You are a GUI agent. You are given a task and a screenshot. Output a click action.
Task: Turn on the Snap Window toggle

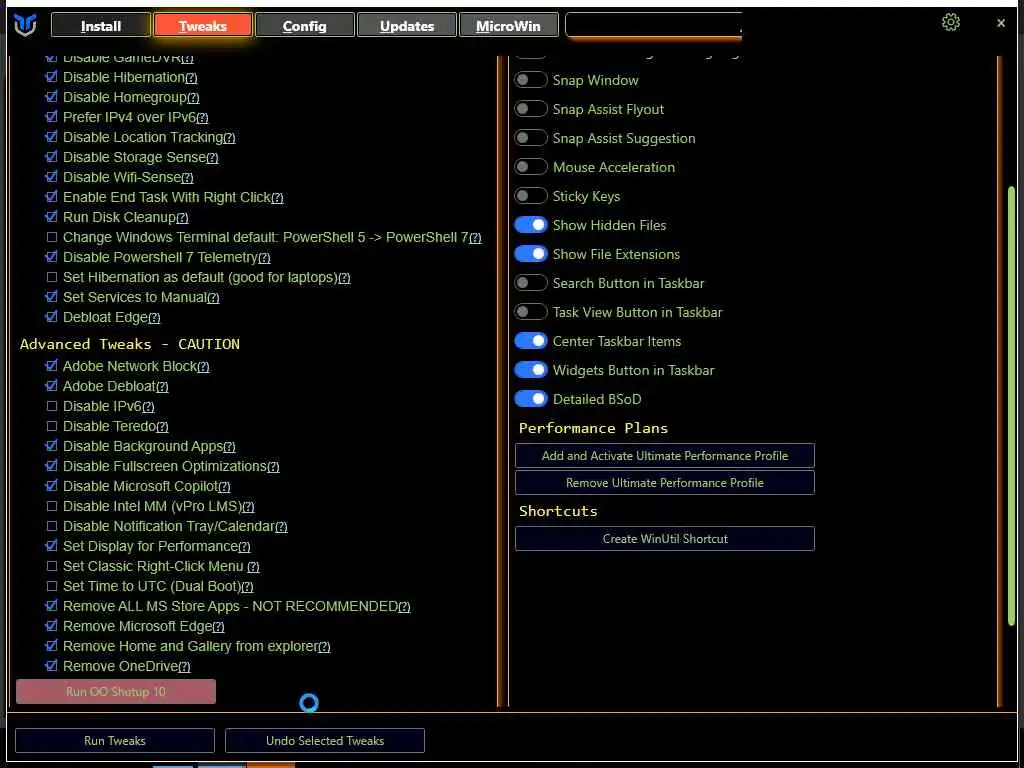tap(530, 80)
